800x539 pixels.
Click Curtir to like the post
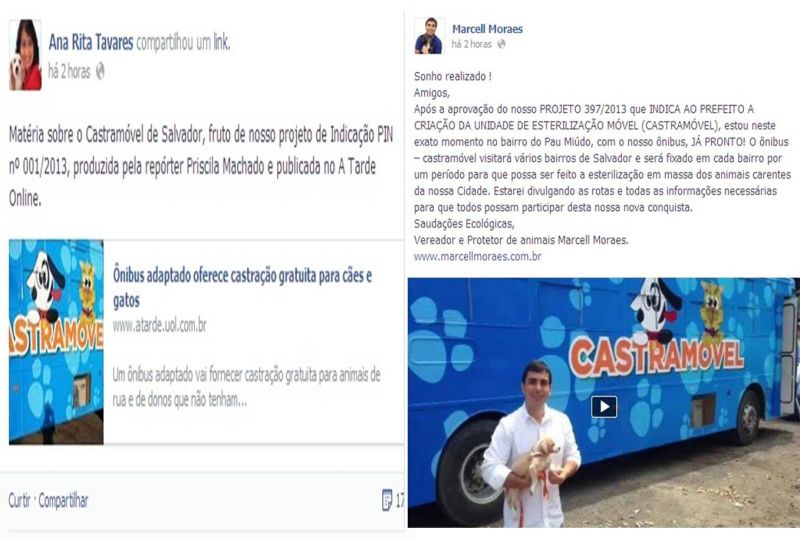click(x=19, y=500)
